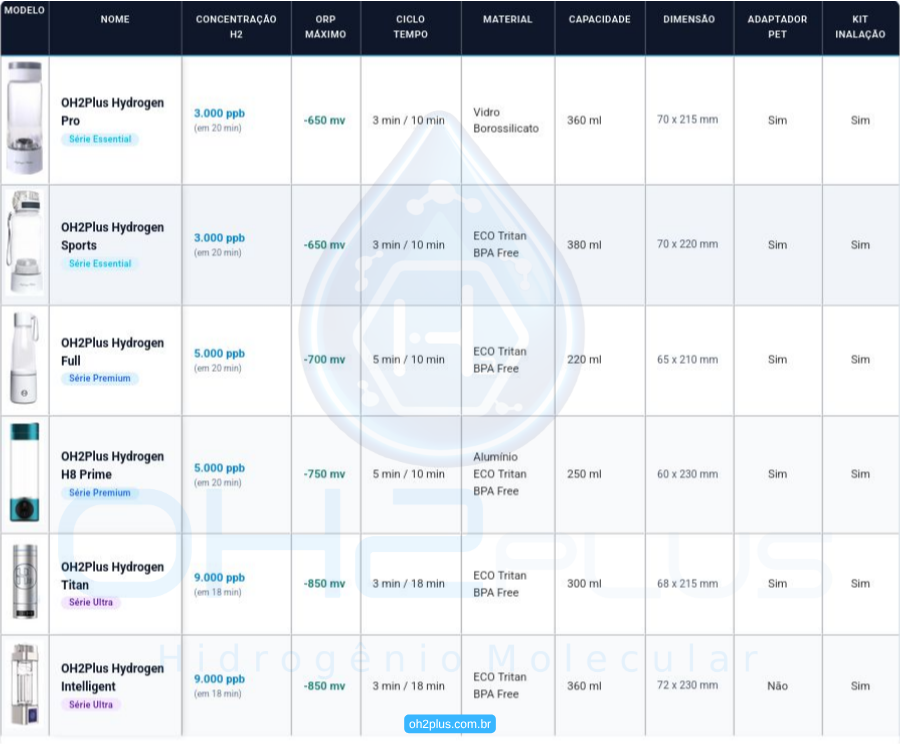This screenshot has width=900, height=750.
Task: Click 9.000 ppb in the Hydrogen Titan row
Action: pyautogui.click(x=219, y=577)
